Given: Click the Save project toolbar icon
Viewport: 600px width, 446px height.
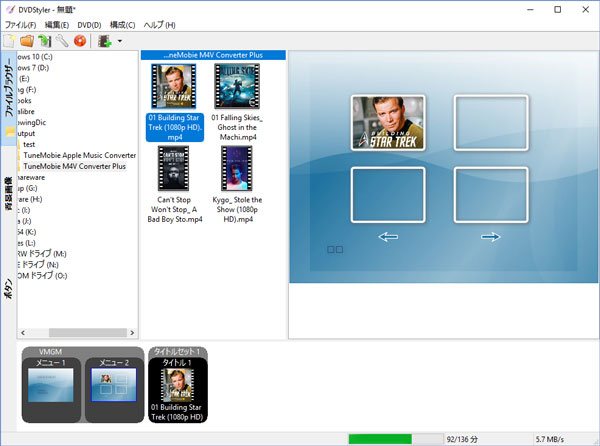Looking at the screenshot, I should pyautogui.click(x=44, y=41).
